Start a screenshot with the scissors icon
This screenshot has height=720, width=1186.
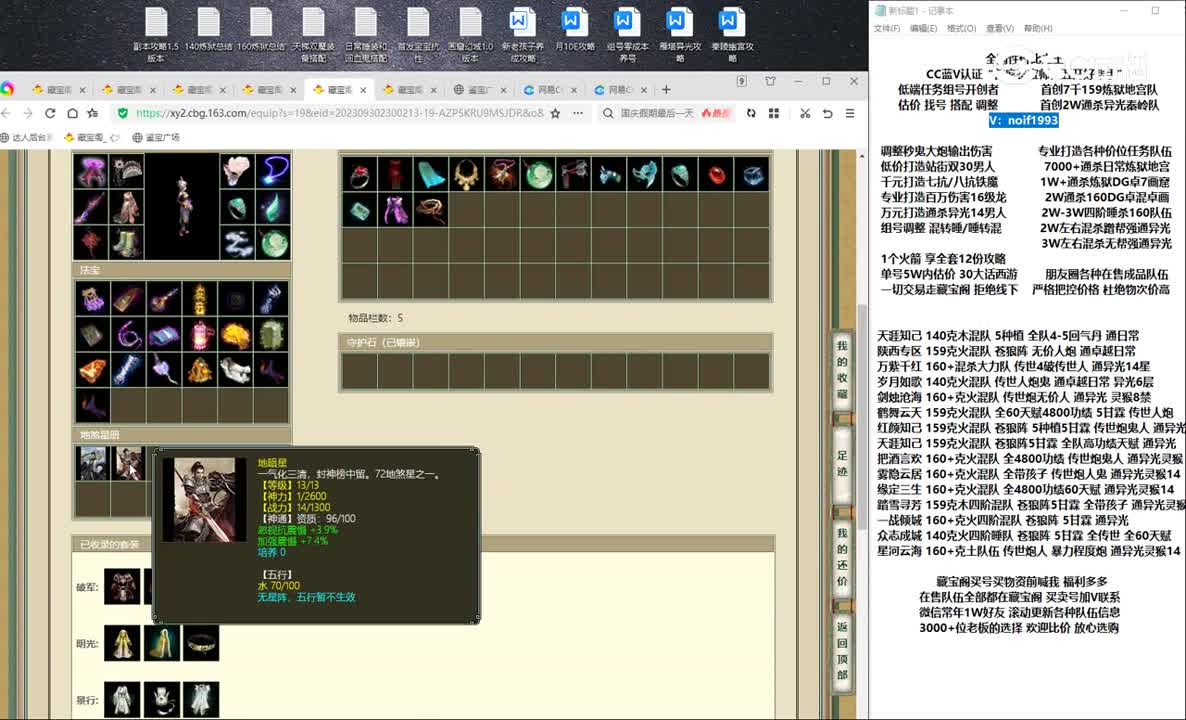pyautogui.click(x=805, y=113)
